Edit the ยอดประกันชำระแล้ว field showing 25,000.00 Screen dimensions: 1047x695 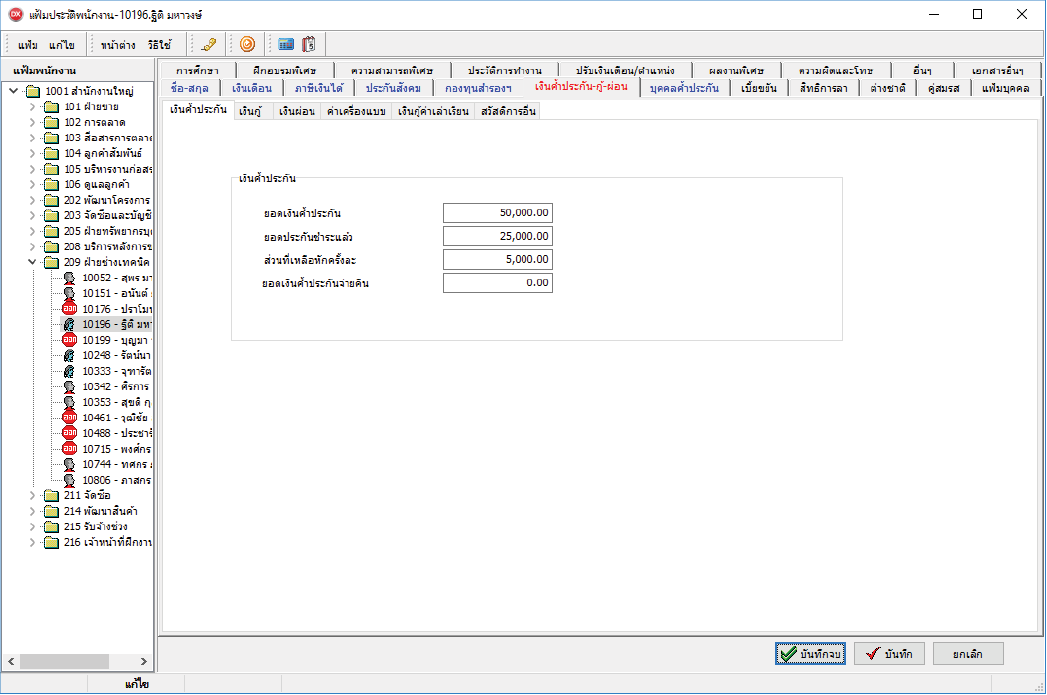pos(498,236)
